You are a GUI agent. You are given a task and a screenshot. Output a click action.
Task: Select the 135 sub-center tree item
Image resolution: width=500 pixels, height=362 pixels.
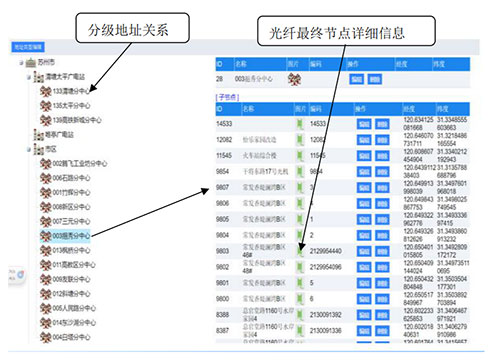(x=71, y=106)
